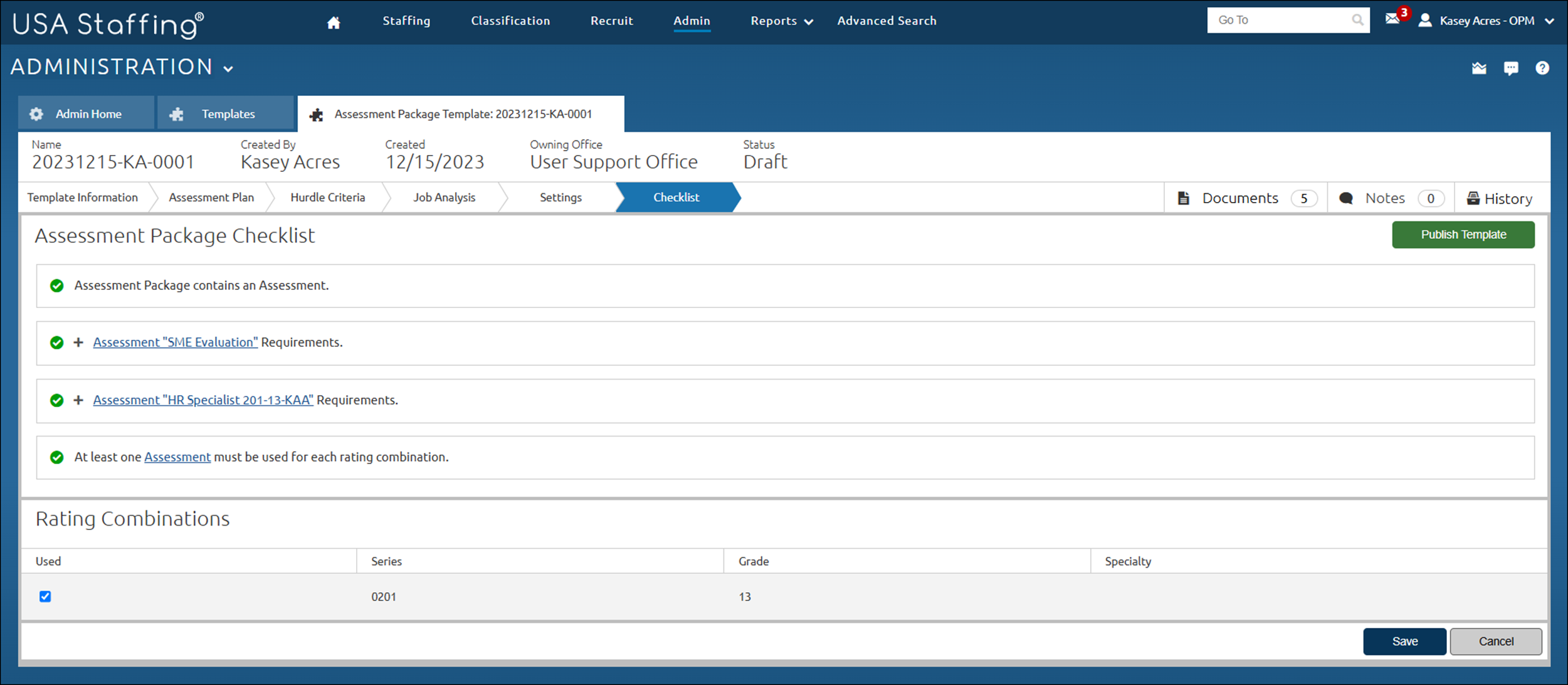1568x685 pixels.
Task: Click the search magnifier in Go To box
Action: [x=1357, y=20]
